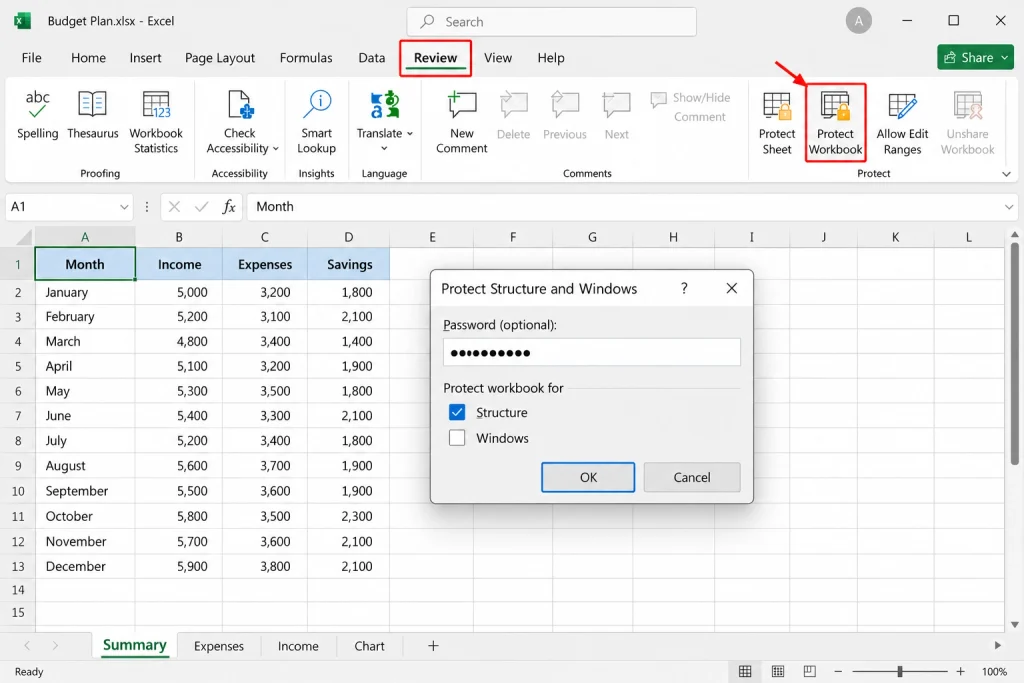Click the Check Accessibility icon

(x=240, y=104)
